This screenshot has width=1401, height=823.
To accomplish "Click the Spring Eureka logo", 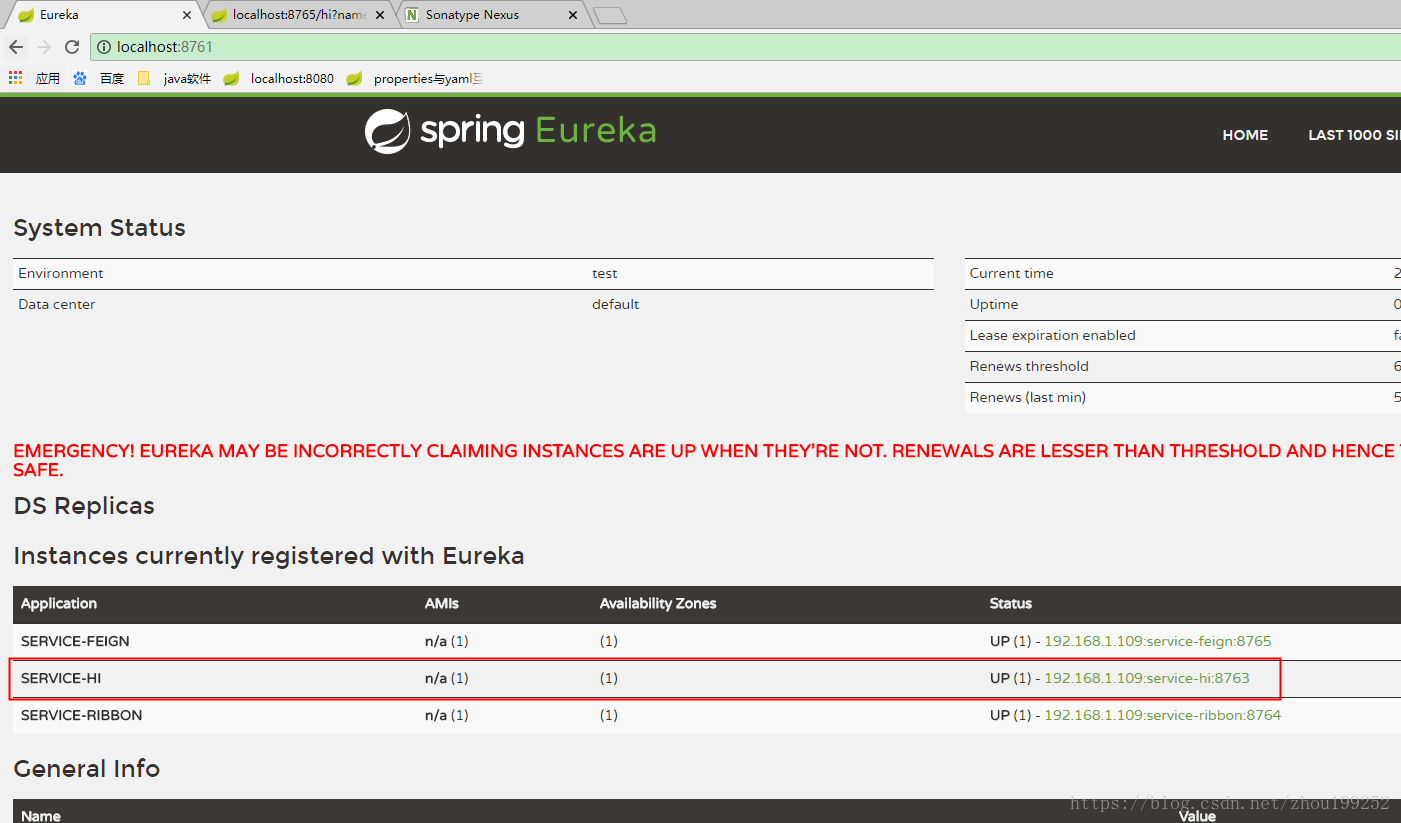I will (510, 131).
